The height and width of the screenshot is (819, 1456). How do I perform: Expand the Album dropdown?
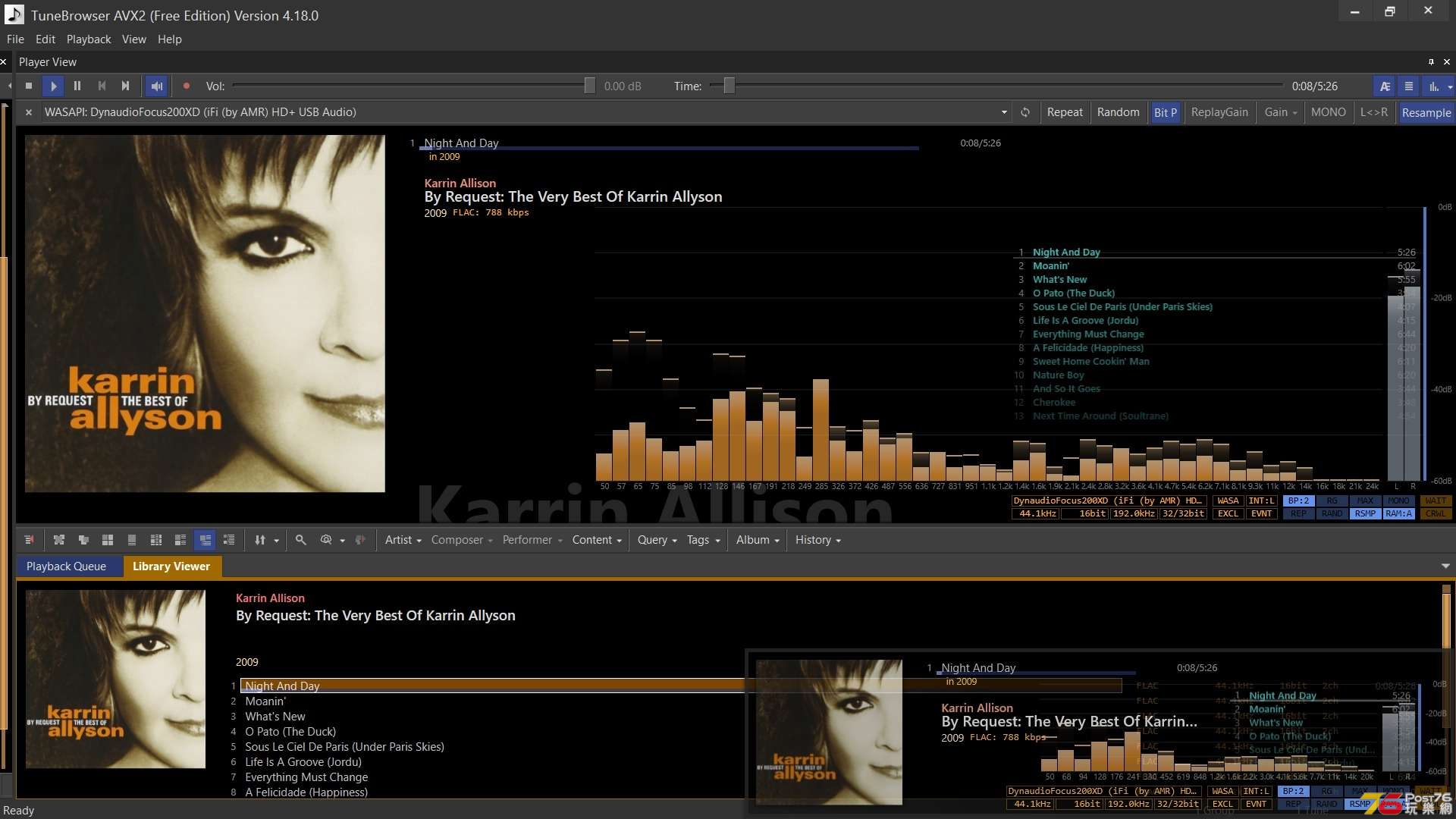(x=758, y=540)
